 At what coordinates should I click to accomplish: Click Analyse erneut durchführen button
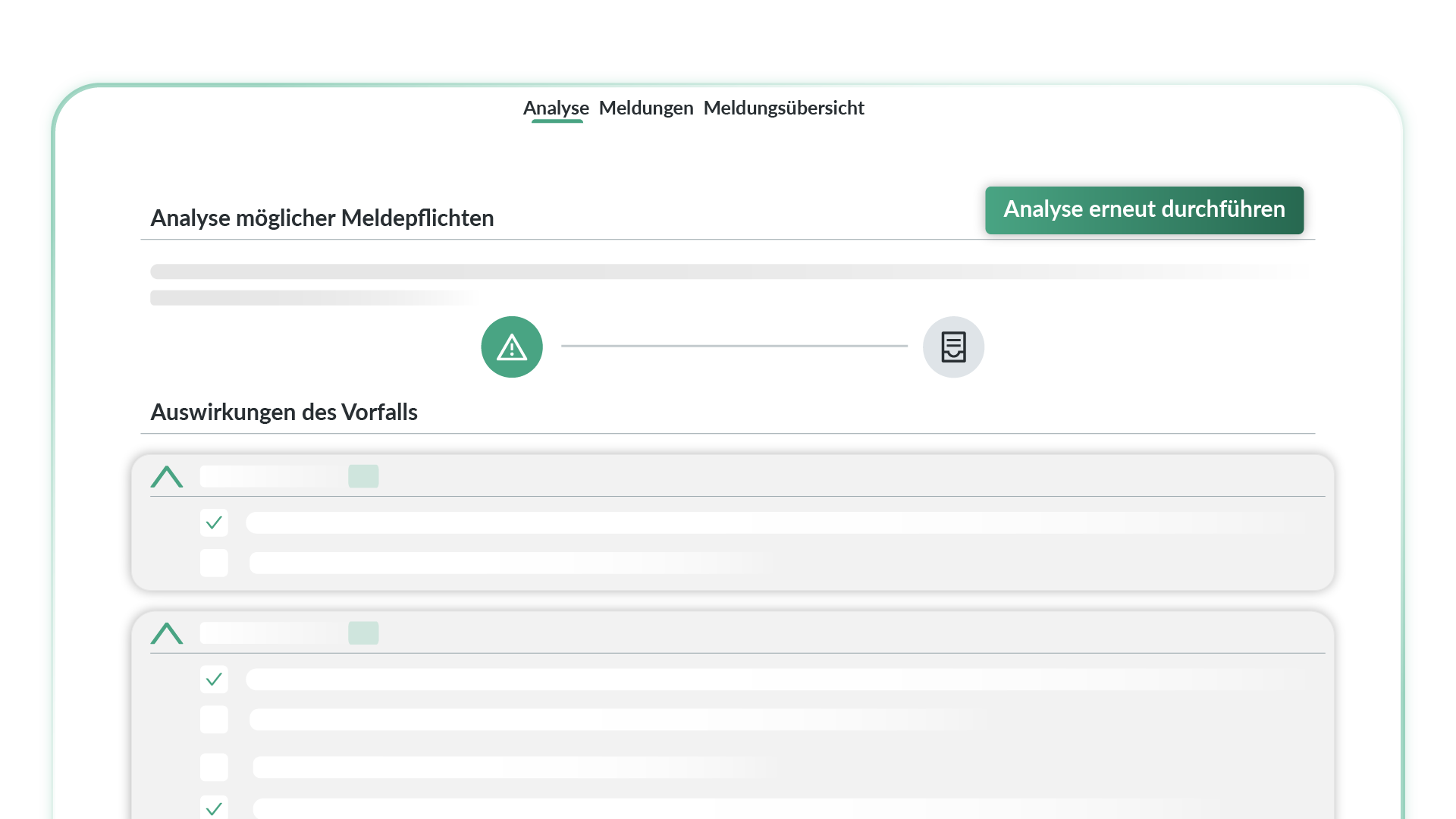[1144, 210]
